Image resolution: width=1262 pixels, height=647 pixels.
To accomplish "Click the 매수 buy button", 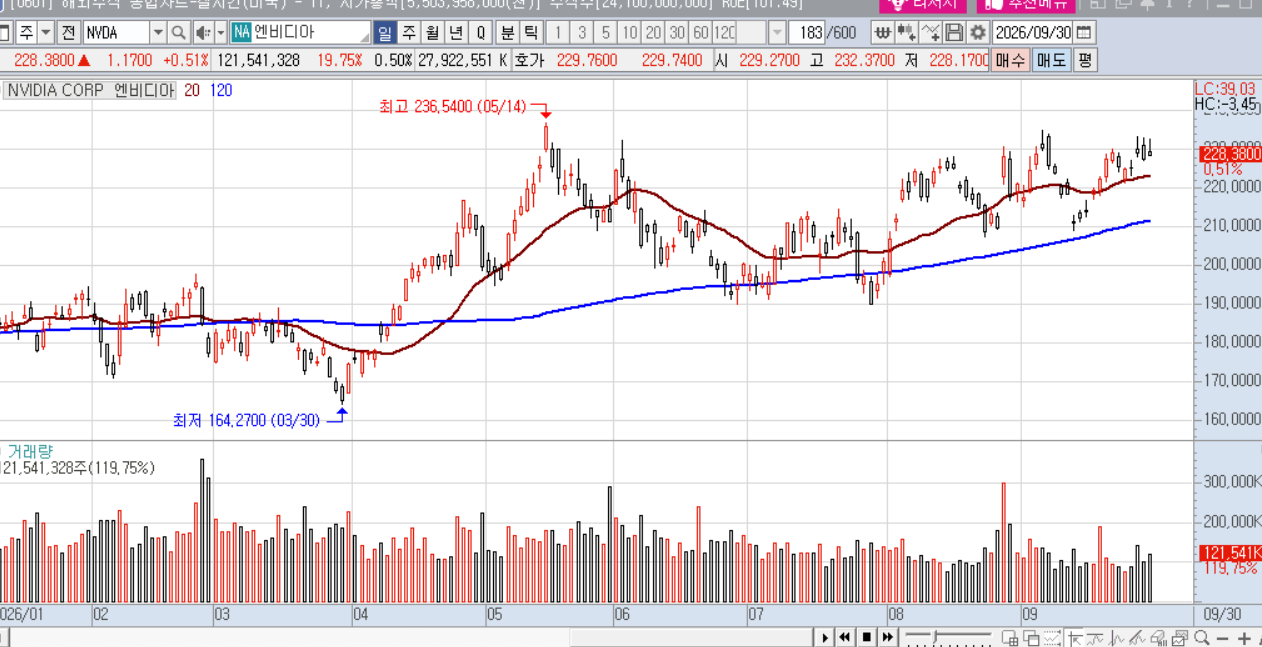I will click(1011, 60).
